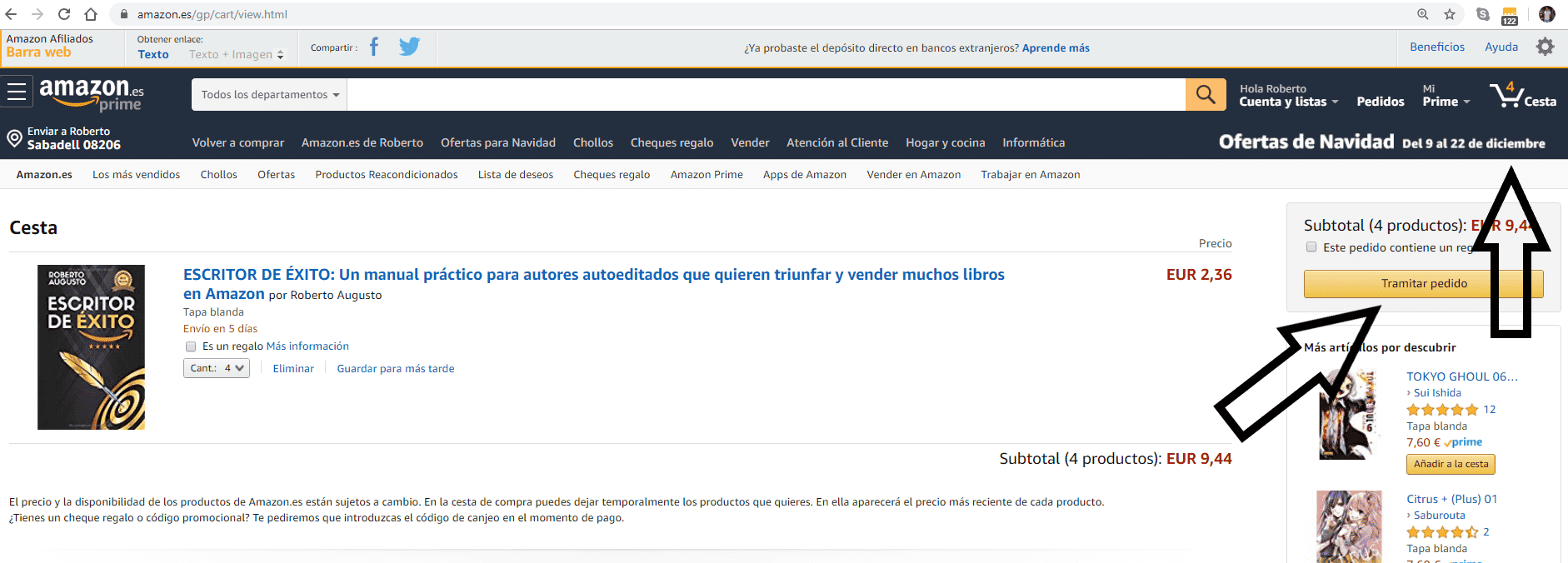Open Vender en Amazon
The image size is (1568, 563).
point(914,175)
